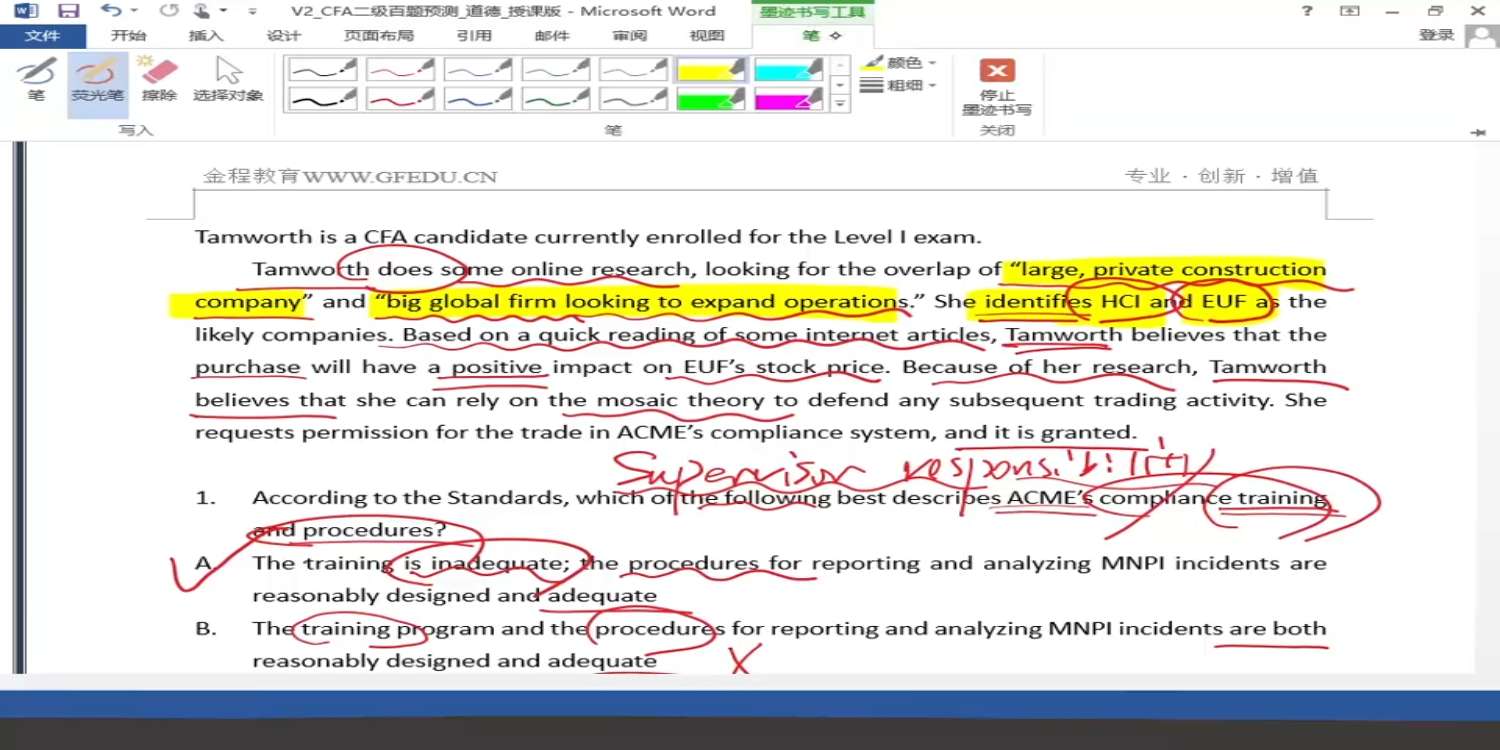This screenshot has width=1500, height=750.
Task: Click the 登录 sign-in link
Action: [x=1436, y=35]
